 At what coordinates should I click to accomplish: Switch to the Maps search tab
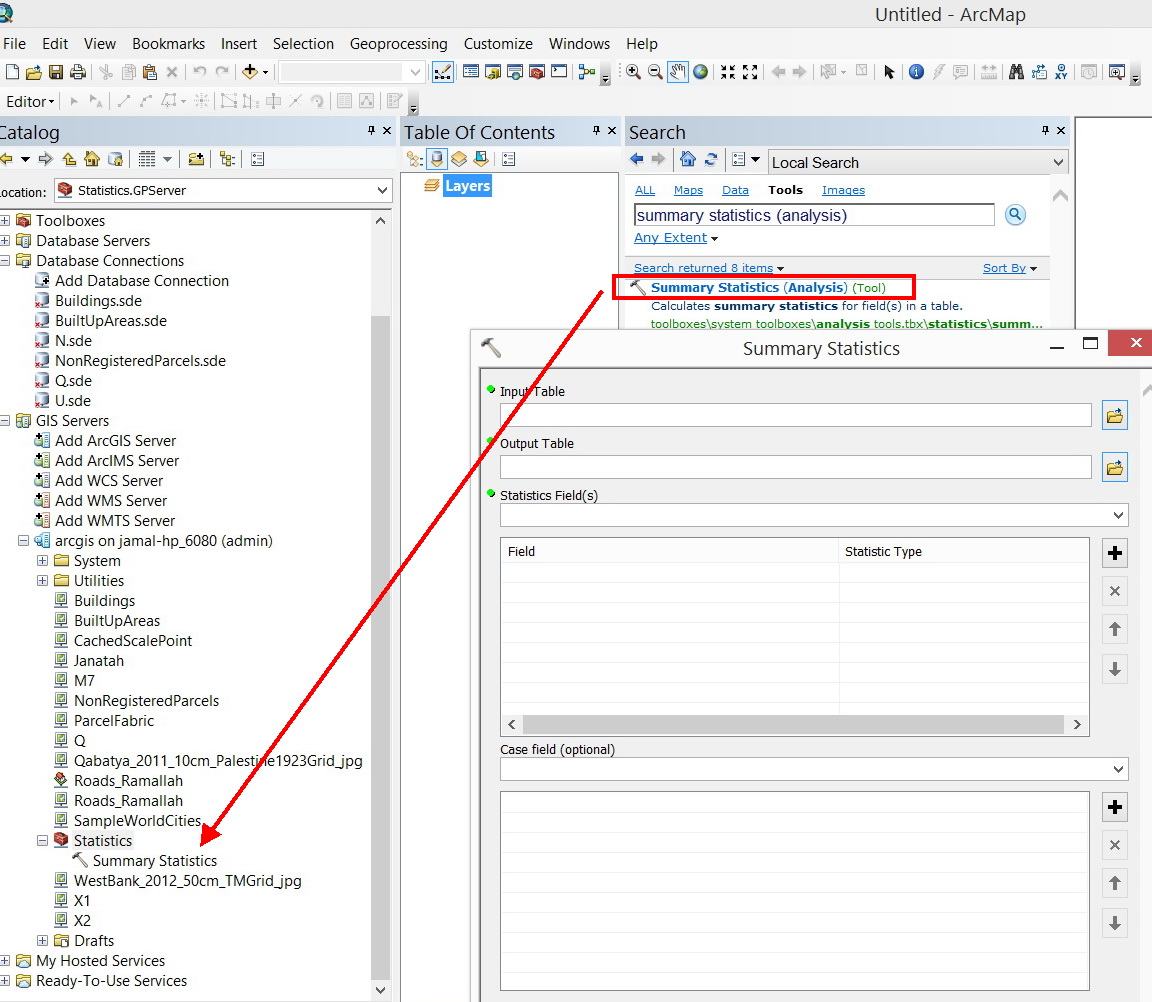point(688,190)
